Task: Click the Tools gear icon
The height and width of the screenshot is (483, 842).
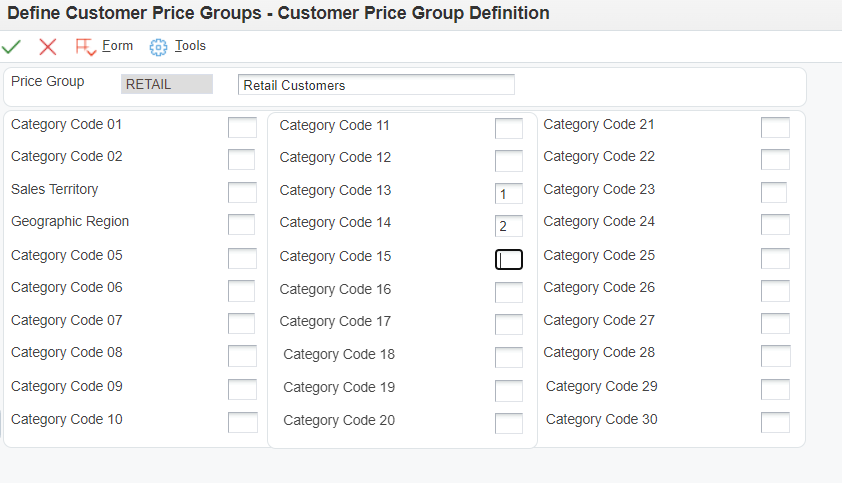Action: [x=158, y=47]
